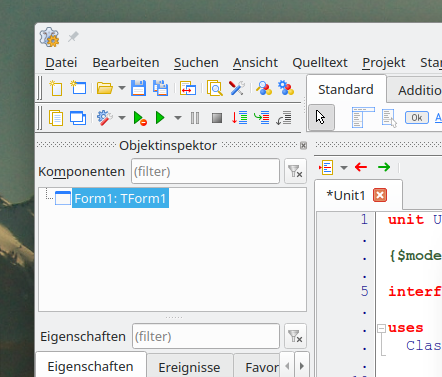Step out with the return arrow icon
This screenshot has width=442, height=377.
(x=284, y=118)
